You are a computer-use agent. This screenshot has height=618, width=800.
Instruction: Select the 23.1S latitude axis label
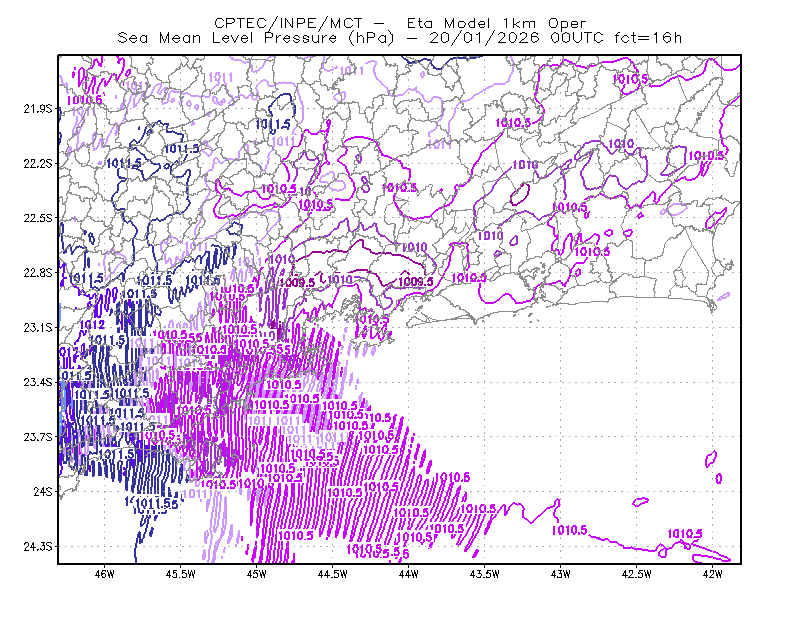coord(38,327)
